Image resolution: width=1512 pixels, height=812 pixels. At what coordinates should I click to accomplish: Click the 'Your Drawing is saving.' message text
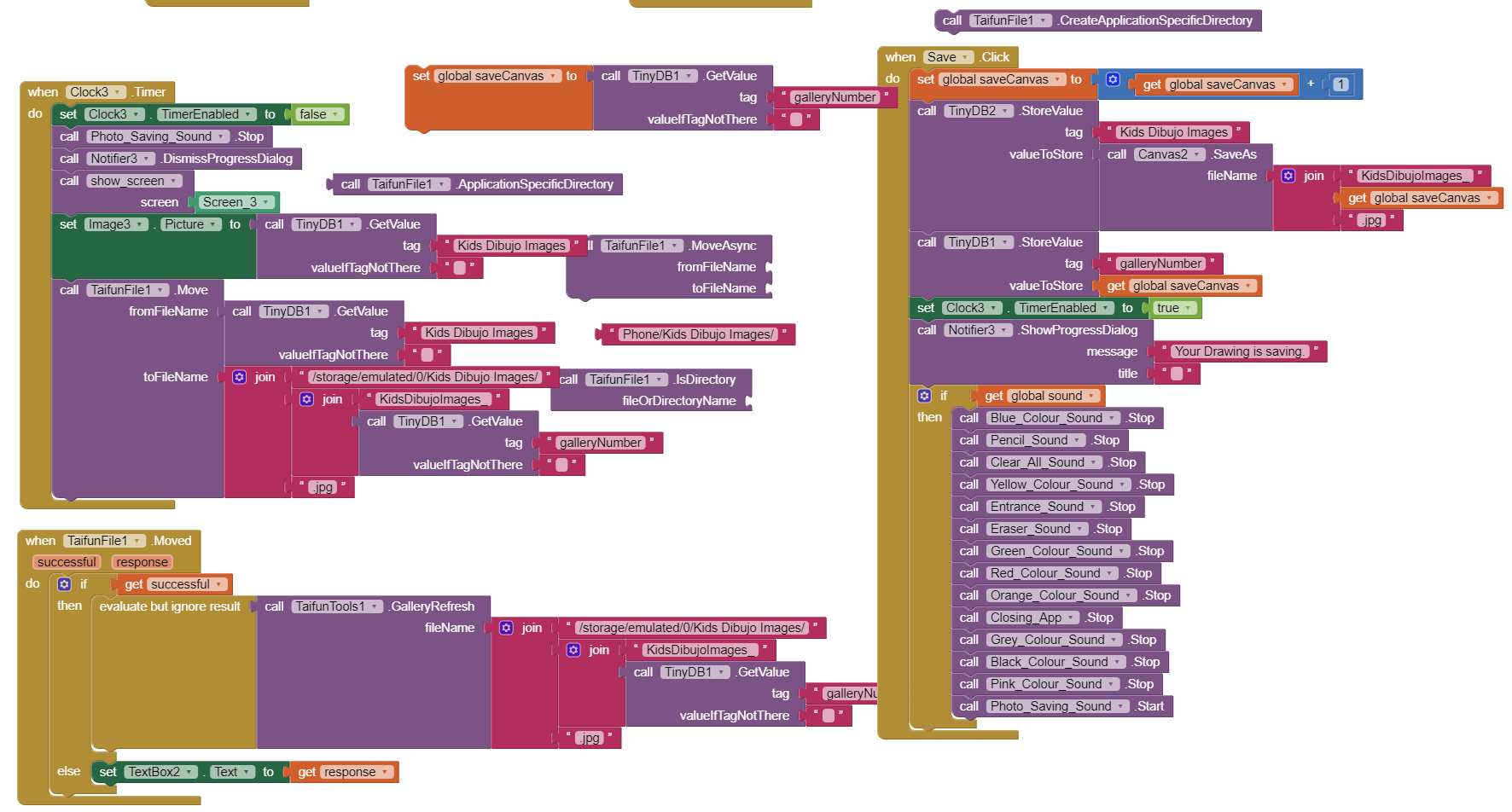pos(1238,351)
